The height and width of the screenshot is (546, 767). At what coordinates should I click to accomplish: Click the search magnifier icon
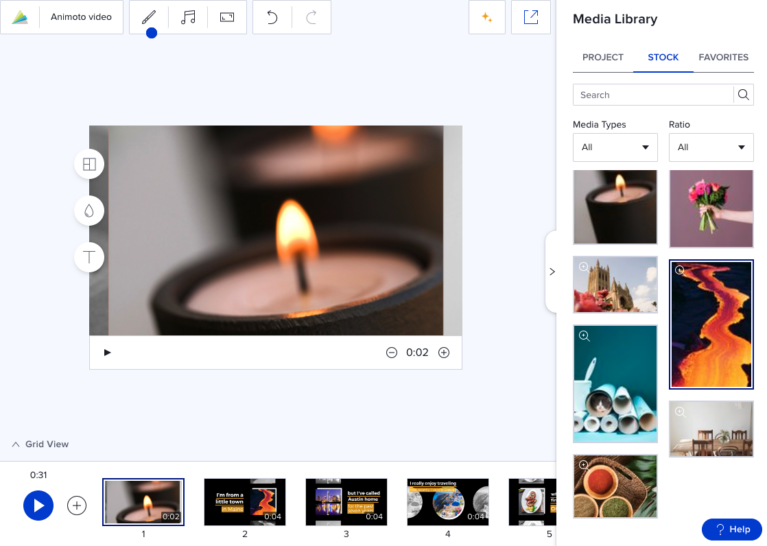(743, 95)
